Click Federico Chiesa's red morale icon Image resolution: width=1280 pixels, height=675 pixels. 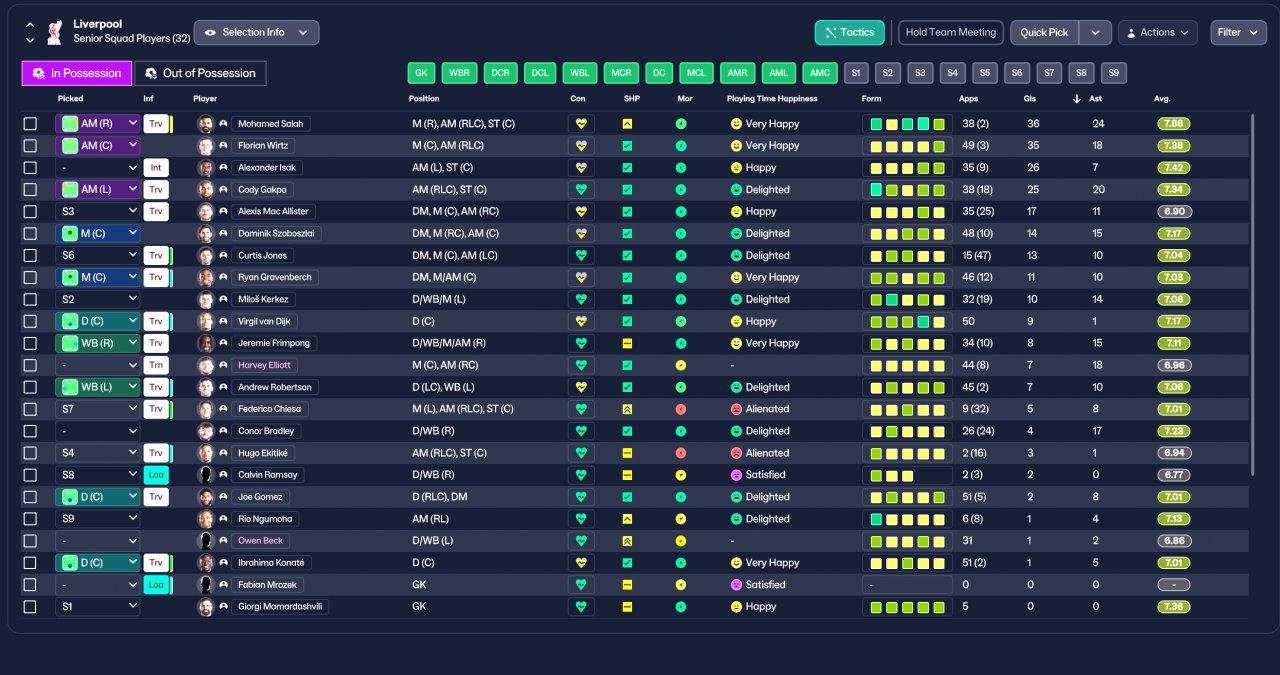pyautogui.click(x=681, y=409)
